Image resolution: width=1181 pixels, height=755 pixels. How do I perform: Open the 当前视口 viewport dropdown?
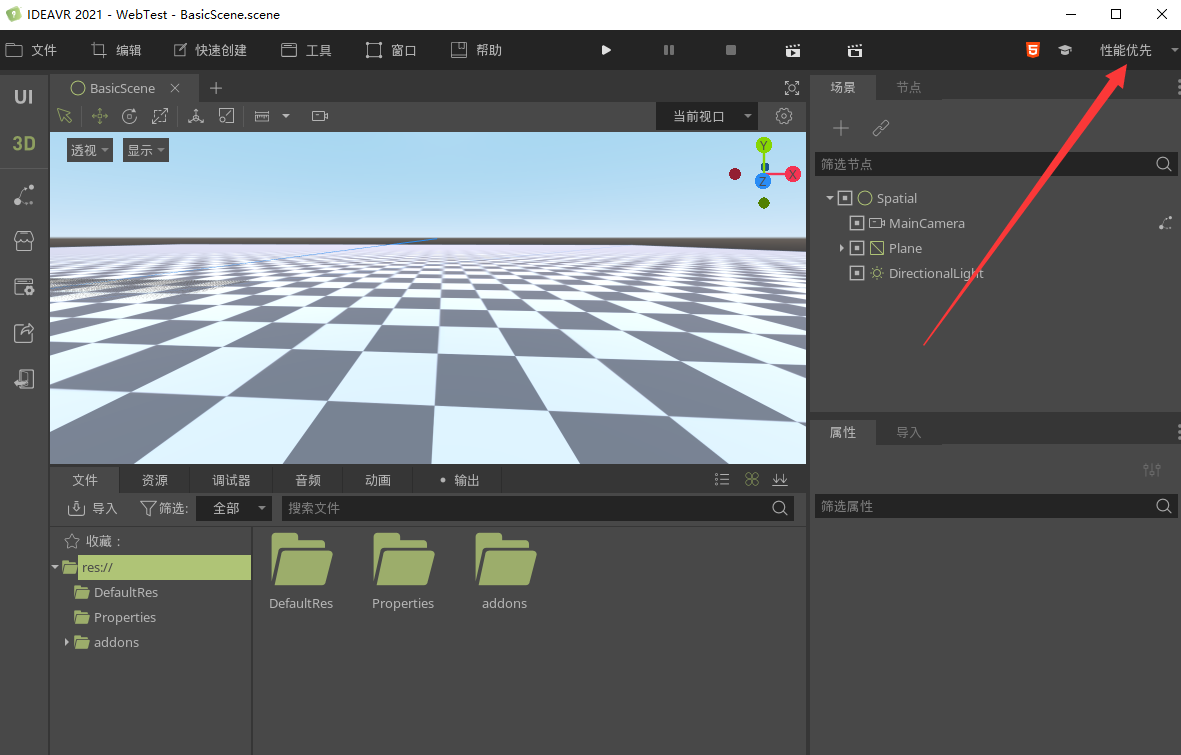706,116
